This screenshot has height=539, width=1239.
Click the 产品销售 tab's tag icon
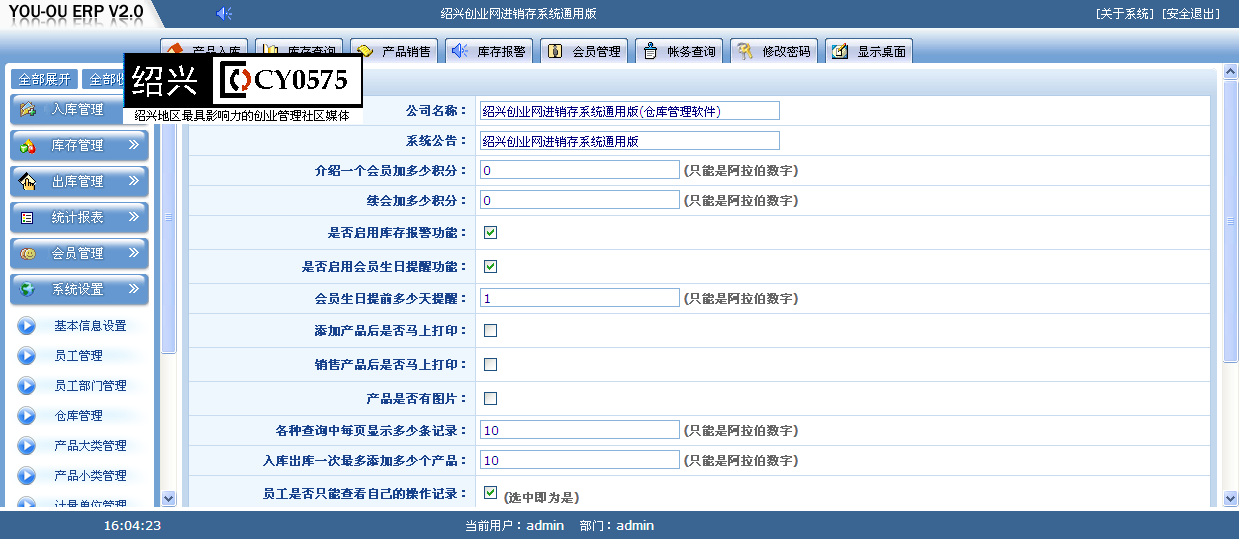tap(365, 51)
